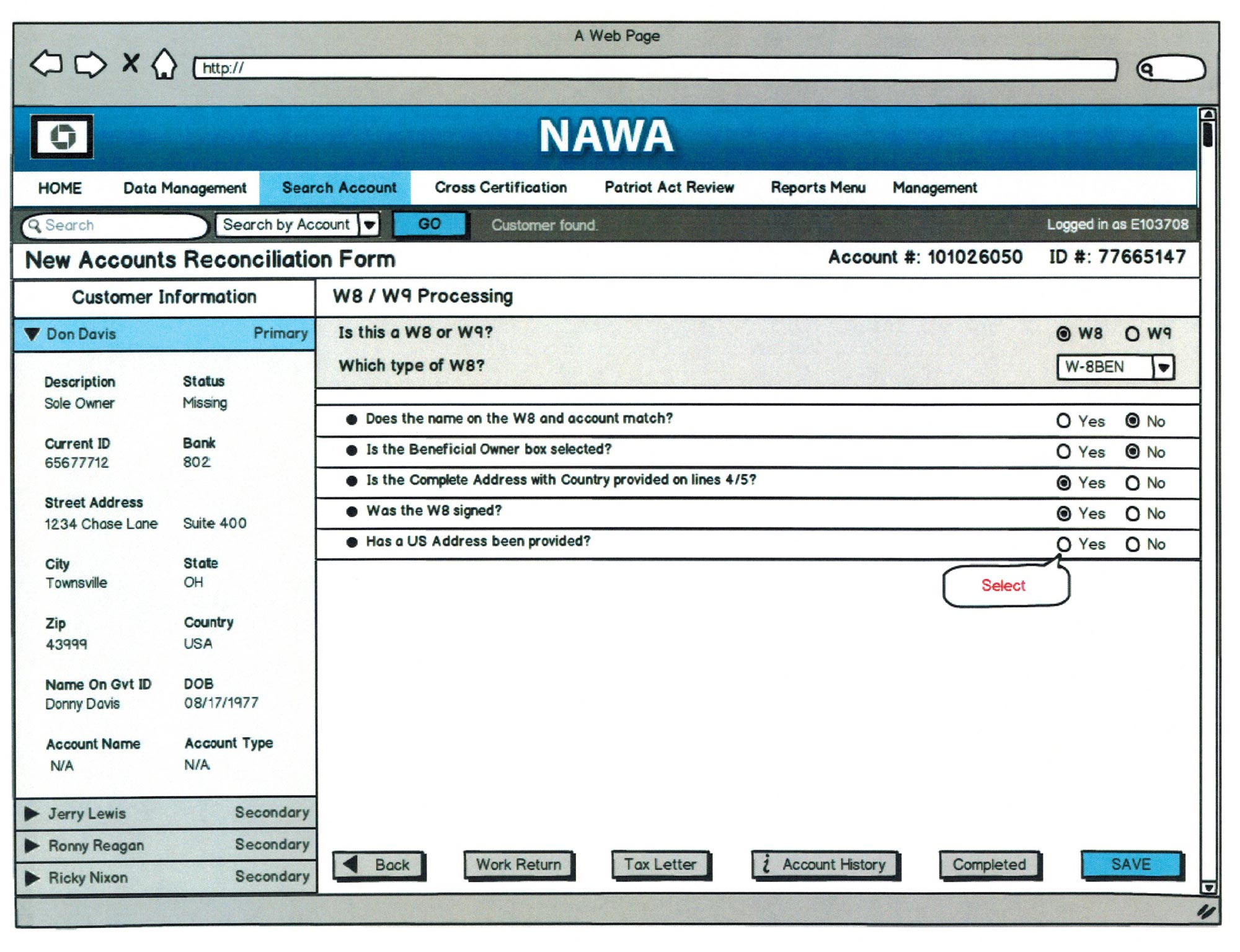Screen dimensions: 1240x952
Task: Click the Chase logo in the NAWA header
Action: pyautogui.click(x=62, y=136)
